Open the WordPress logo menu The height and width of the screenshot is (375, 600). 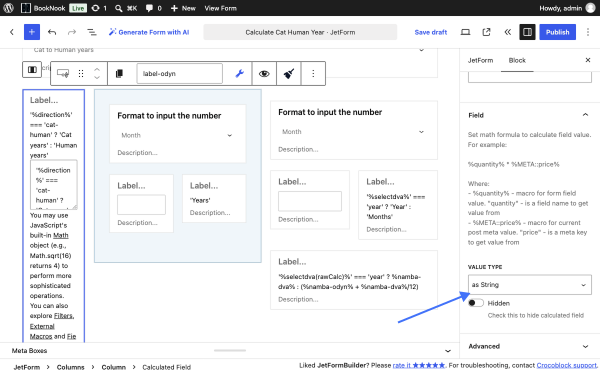[8, 8]
